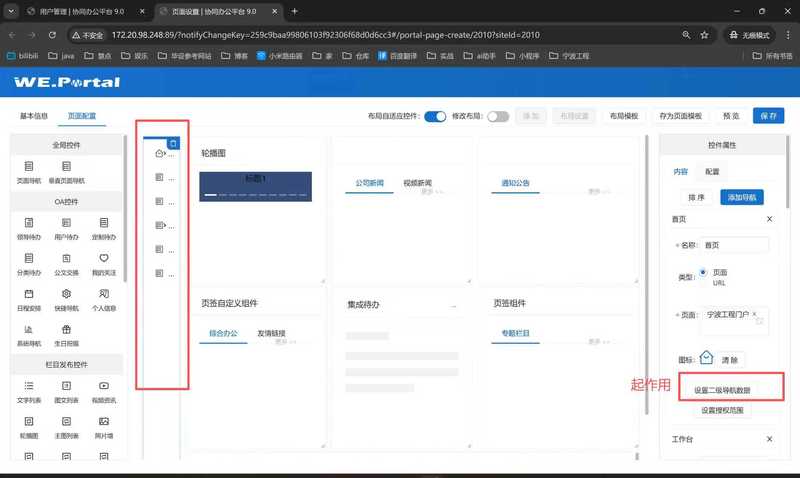The width and height of the screenshot is (800, 478).
Task: Toggle 修改布局 switch on
Action: click(498, 116)
